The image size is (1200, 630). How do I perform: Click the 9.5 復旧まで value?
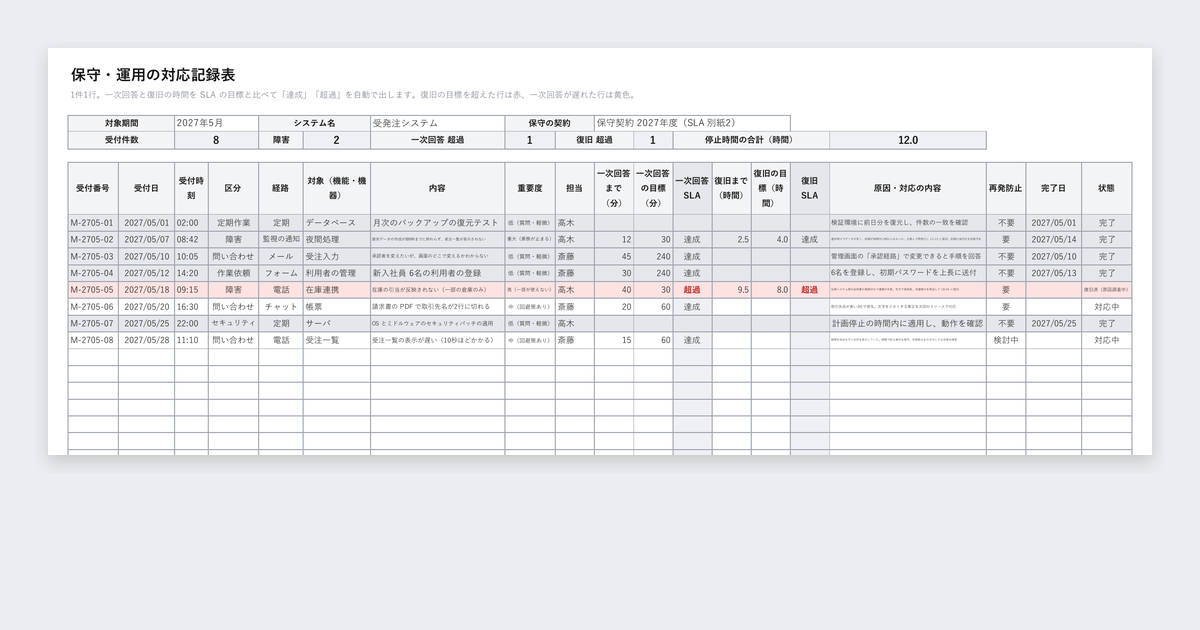coord(732,290)
